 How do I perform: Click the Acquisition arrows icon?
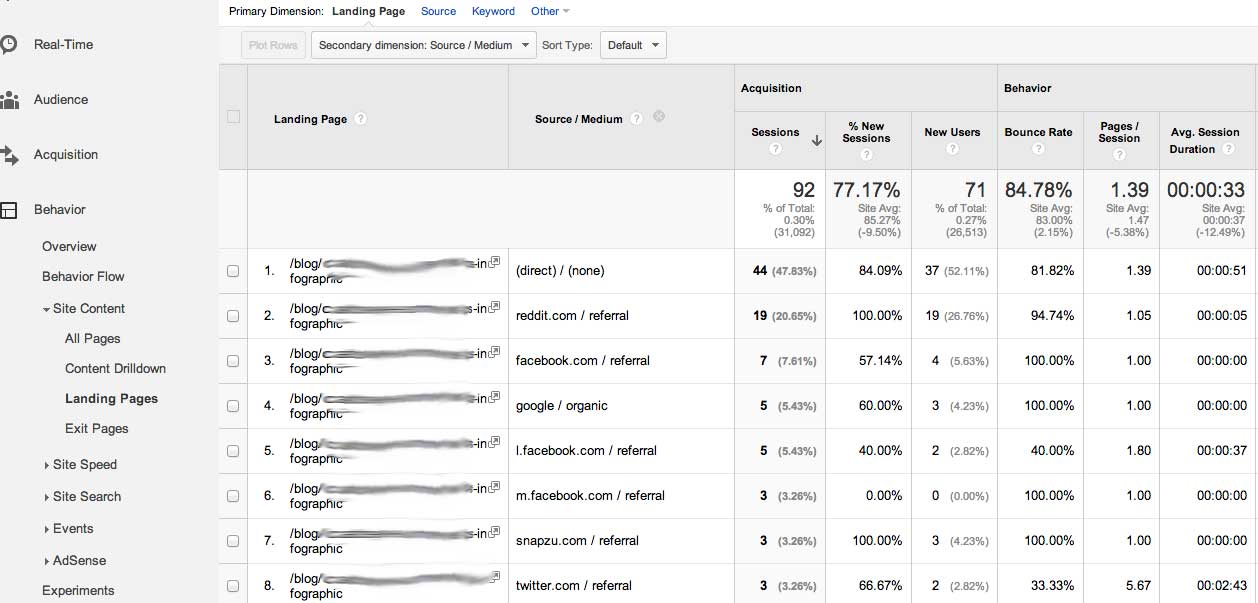tap(9, 155)
